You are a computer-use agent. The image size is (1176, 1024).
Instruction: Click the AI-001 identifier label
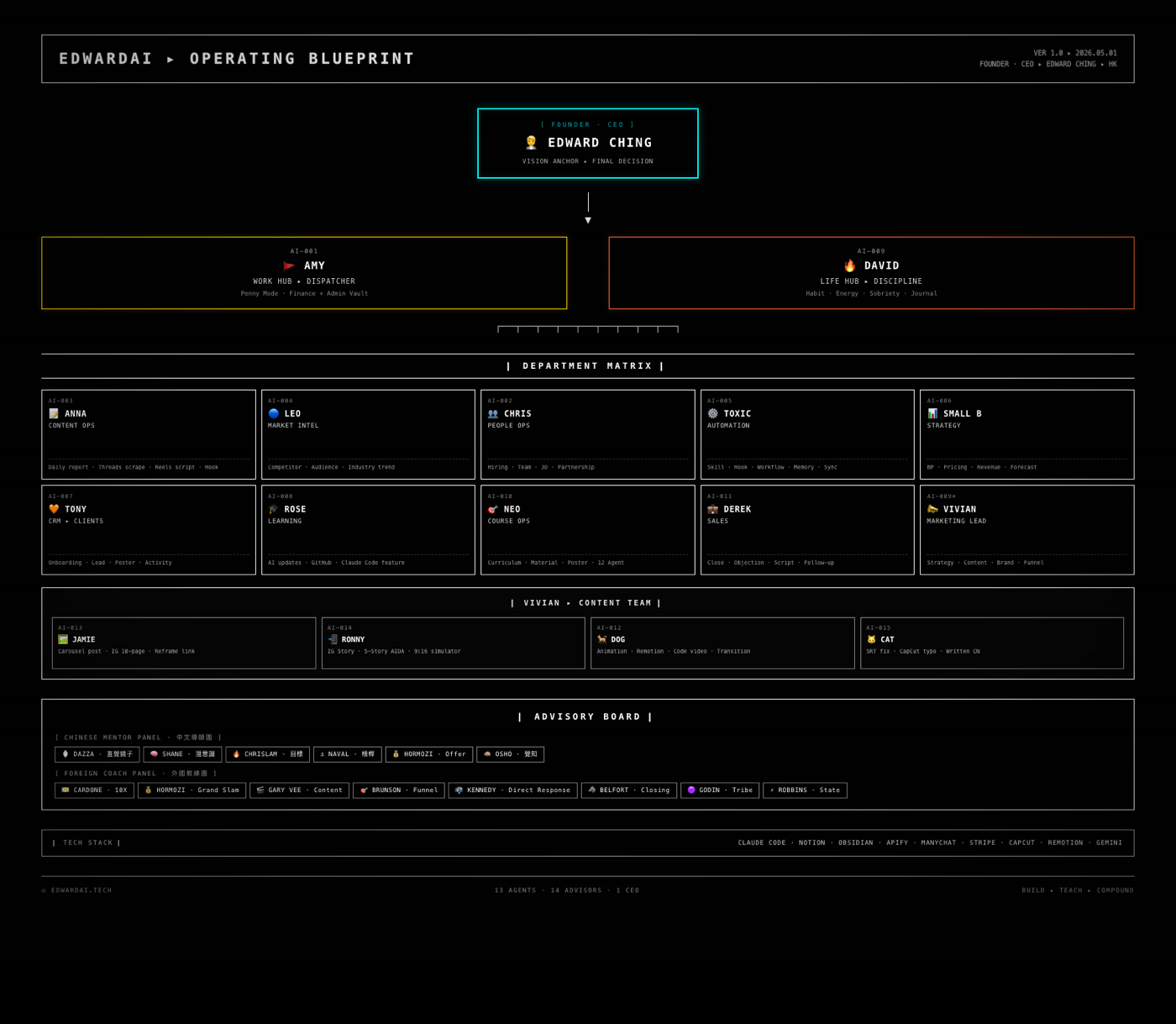coord(304,251)
